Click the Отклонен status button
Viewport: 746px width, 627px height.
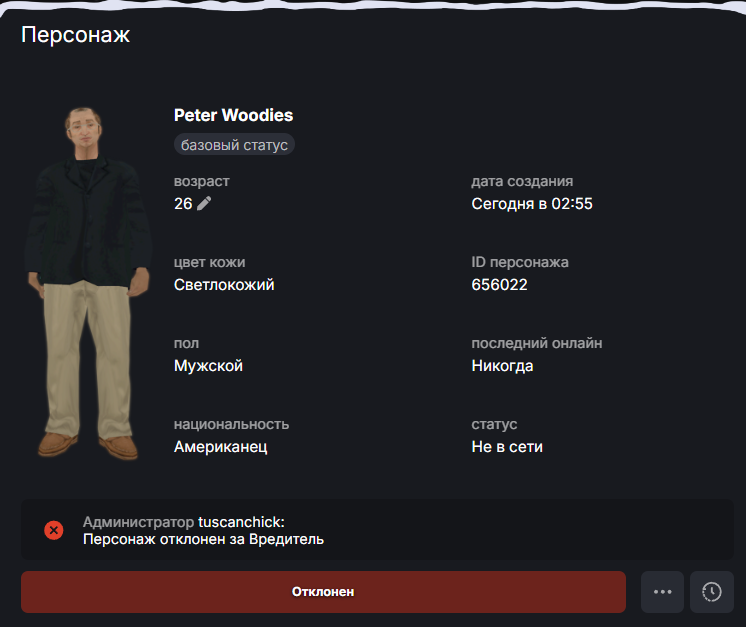323,592
